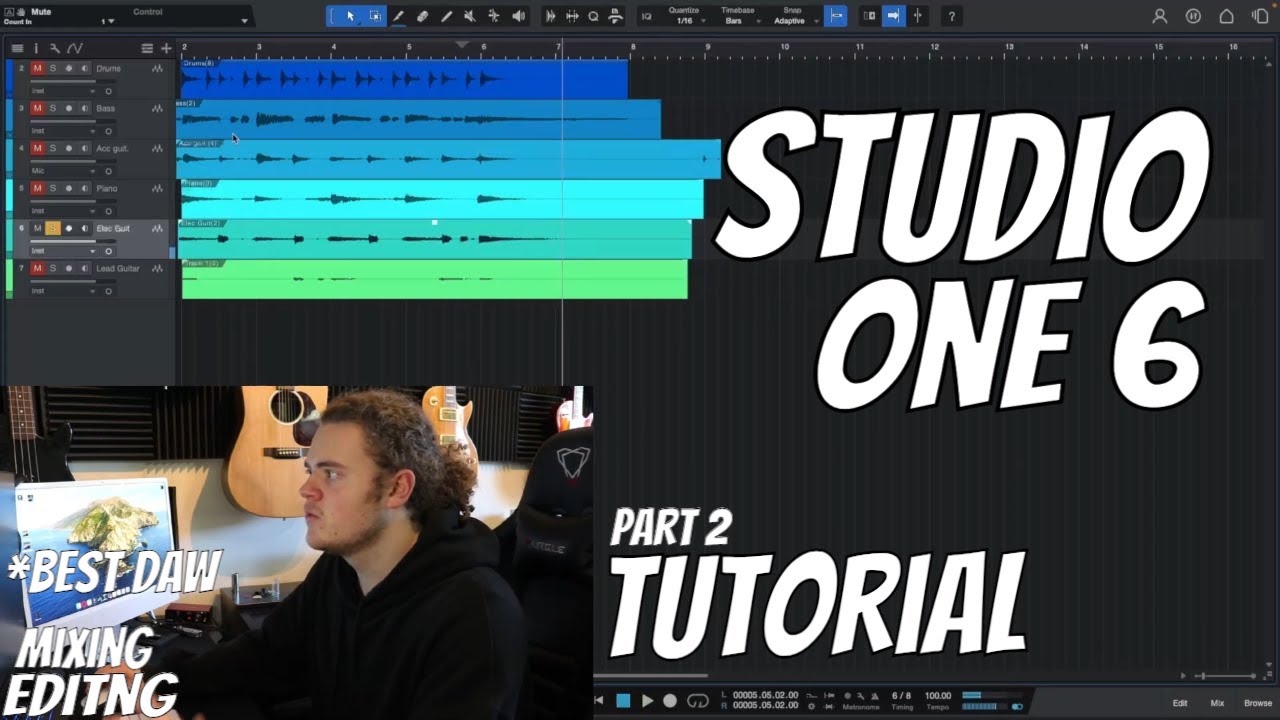1280x720 pixels.
Task: Select the Eraser tool
Action: point(422,16)
